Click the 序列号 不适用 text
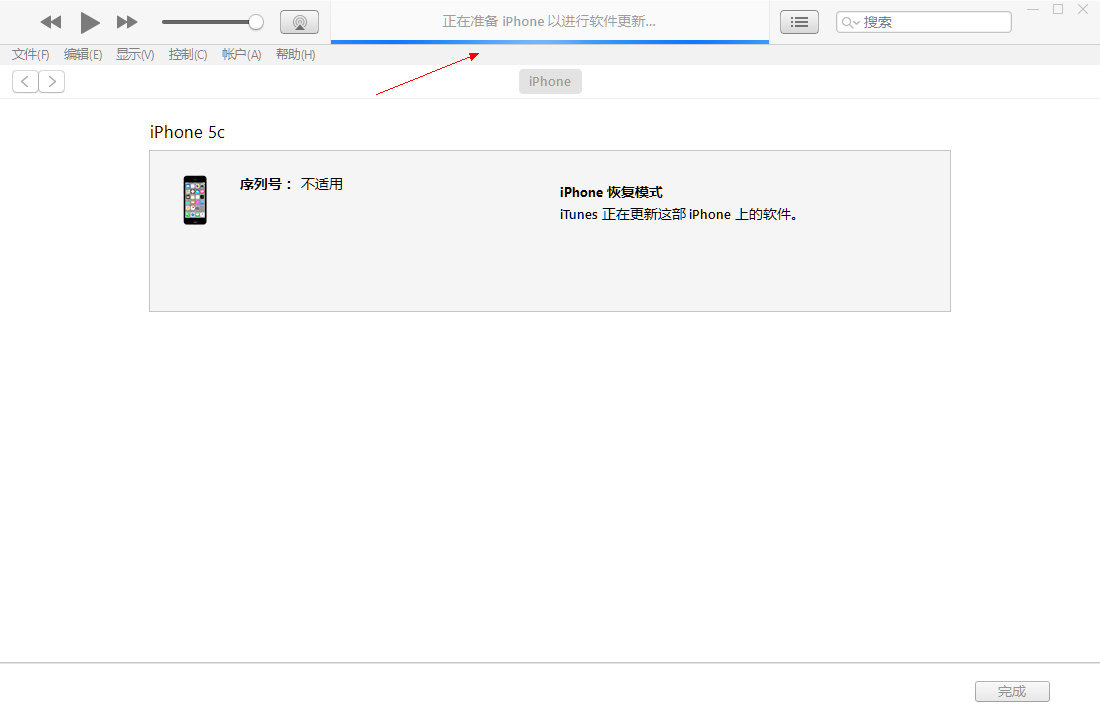This screenshot has height=719, width=1100. (291, 184)
